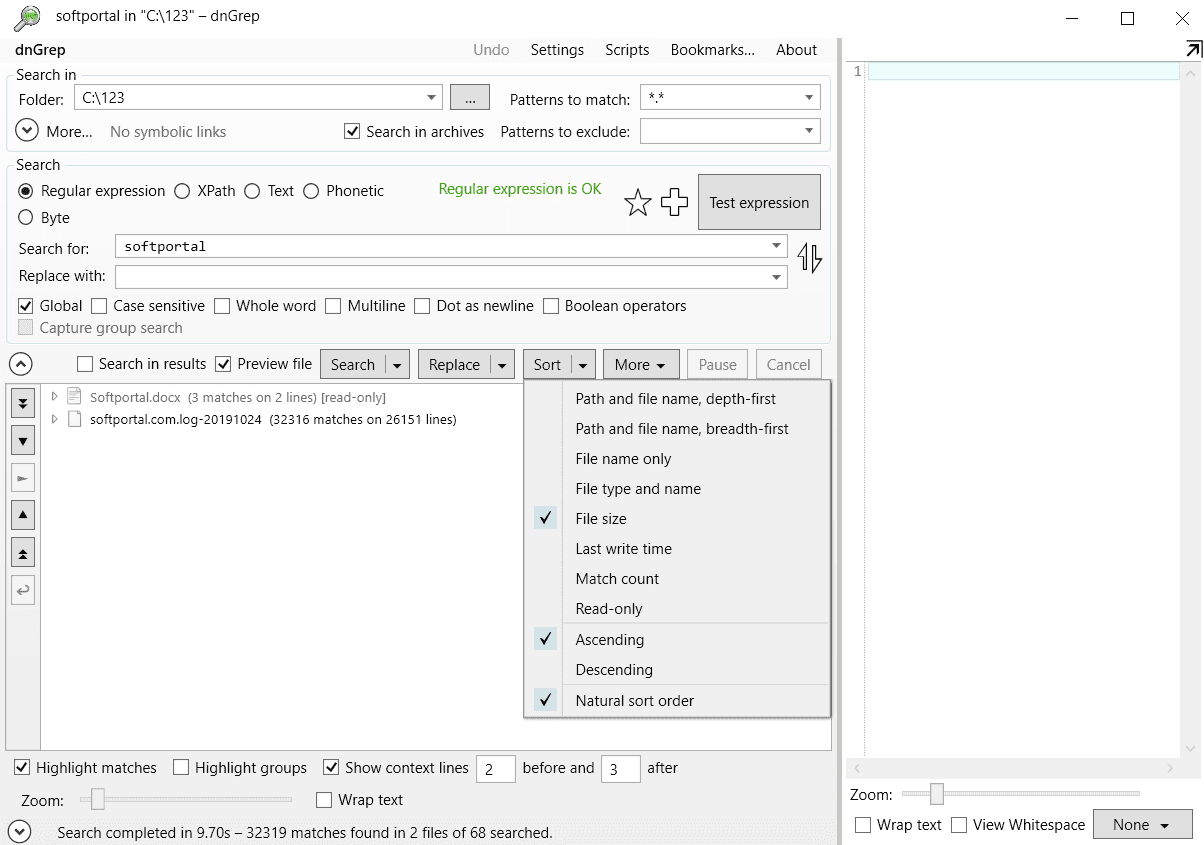Adjust the results Zoom slider
Image resolution: width=1204 pixels, height=845 pixels.
[98, 799]
